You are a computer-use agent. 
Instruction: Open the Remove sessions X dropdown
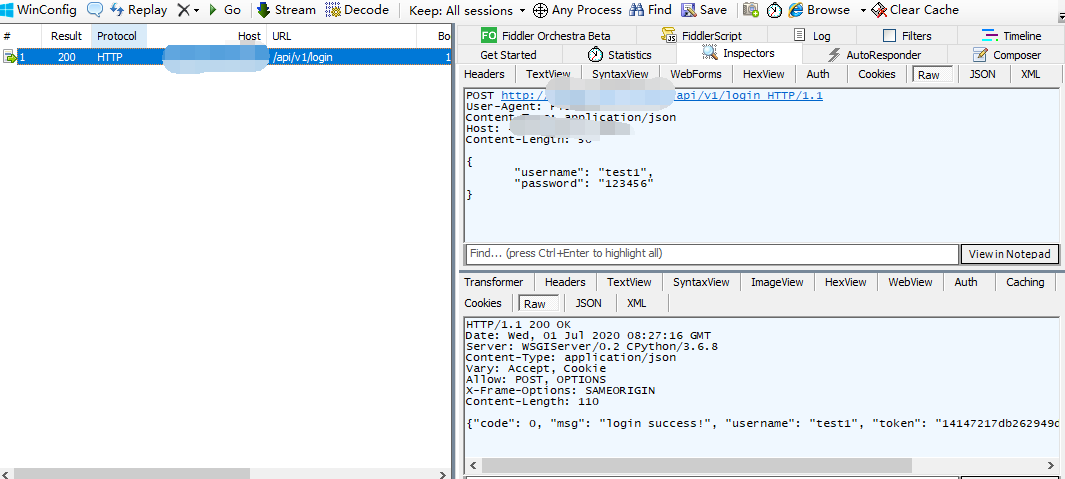pos(188,10)
